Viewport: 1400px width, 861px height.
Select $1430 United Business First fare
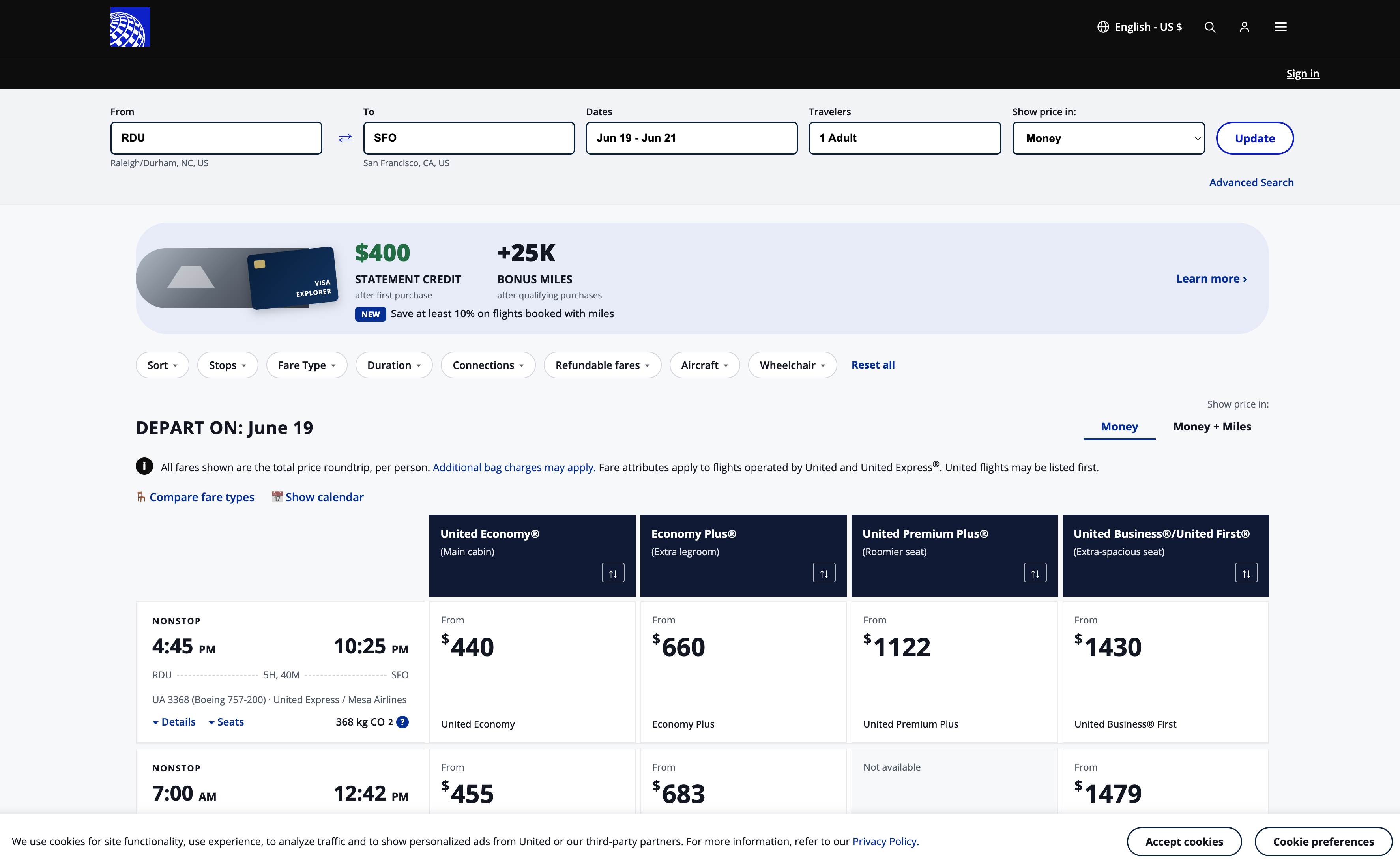point(1166,672)
